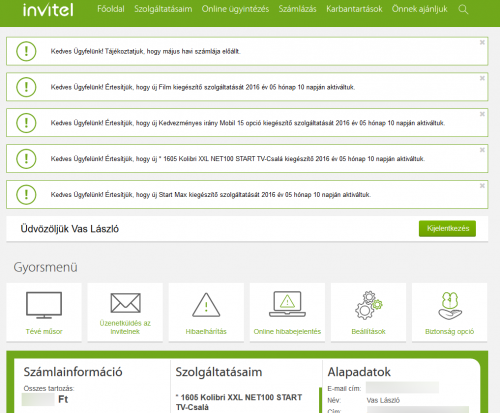Click the Összes tartozás label
Image resolution: width=500 pixels, height=413 pixels.
click(49, 388)
